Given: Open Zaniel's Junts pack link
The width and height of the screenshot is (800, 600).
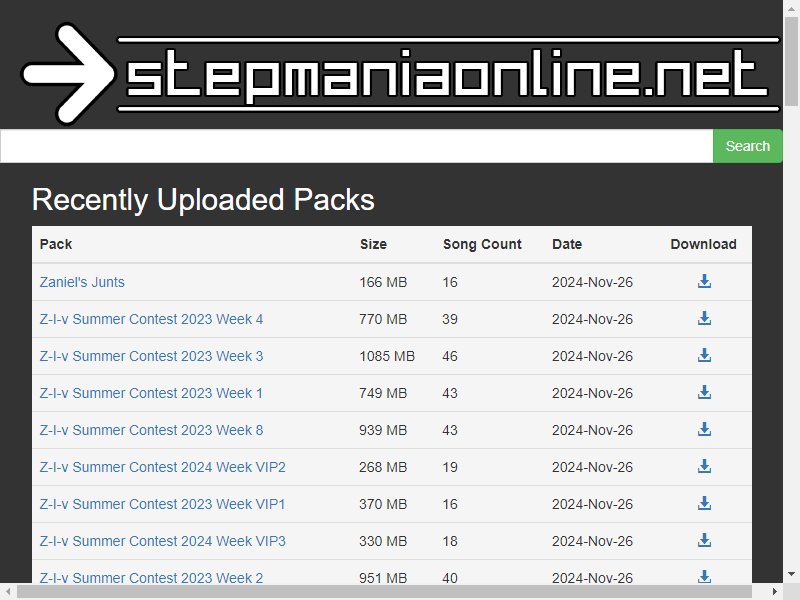Looking at the screenshot, I should coord(82,282).
